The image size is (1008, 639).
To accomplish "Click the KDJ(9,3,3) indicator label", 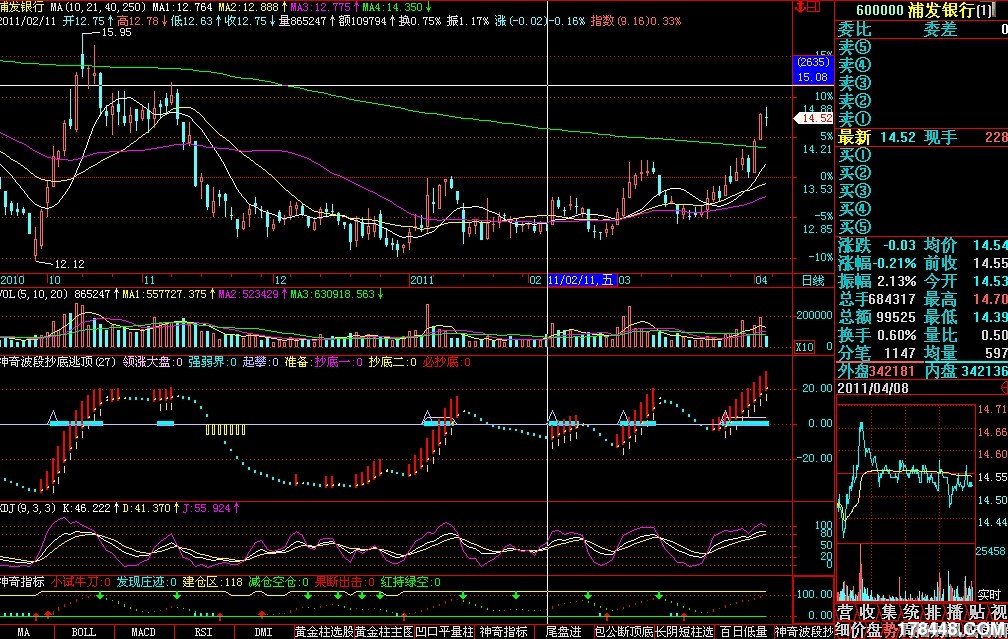I will (28, 508).
